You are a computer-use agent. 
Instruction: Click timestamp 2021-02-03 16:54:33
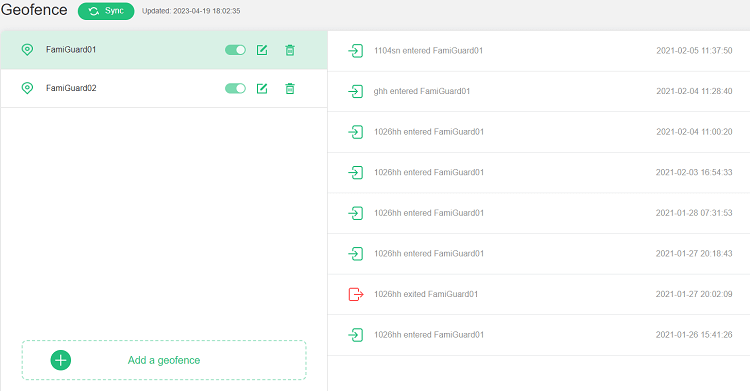coord(694,172)
